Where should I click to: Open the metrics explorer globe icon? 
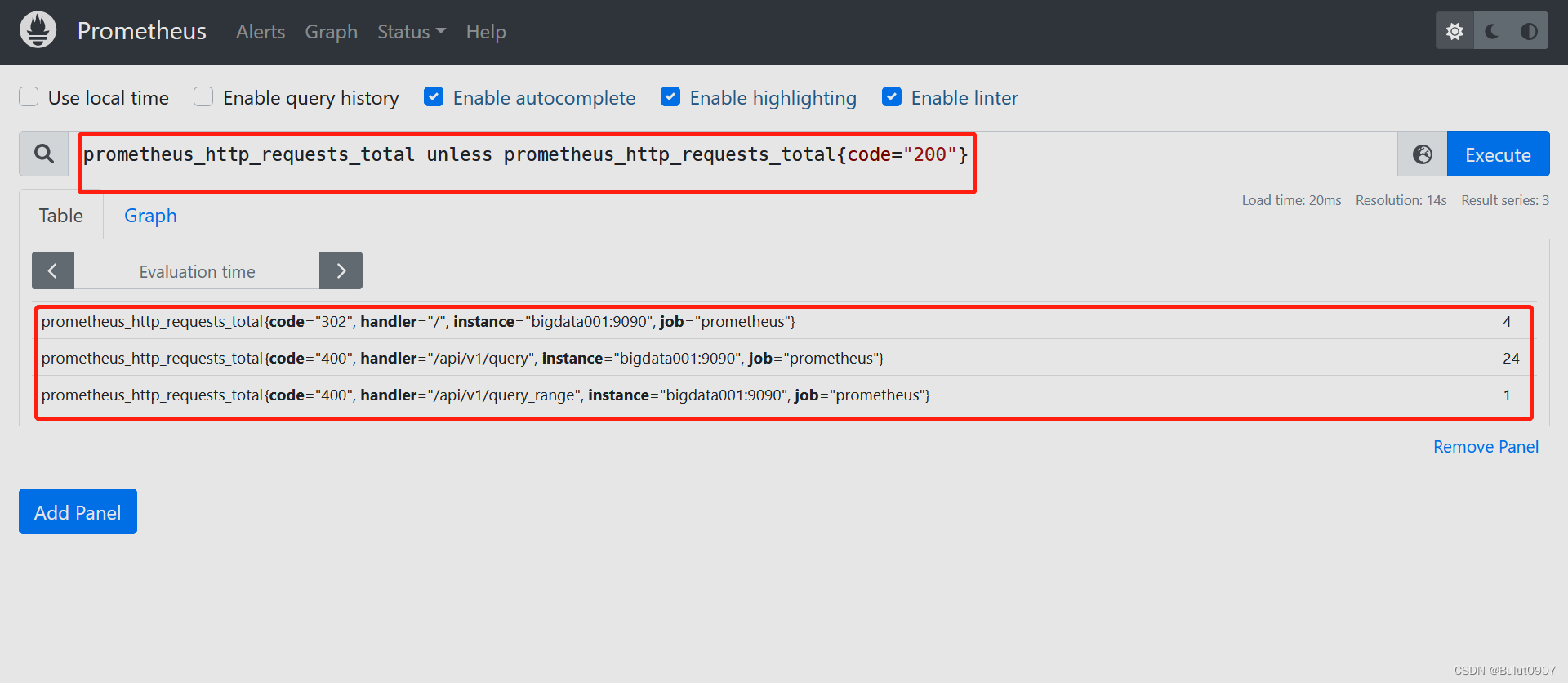pyautogui.click(x=1422, y=154)
